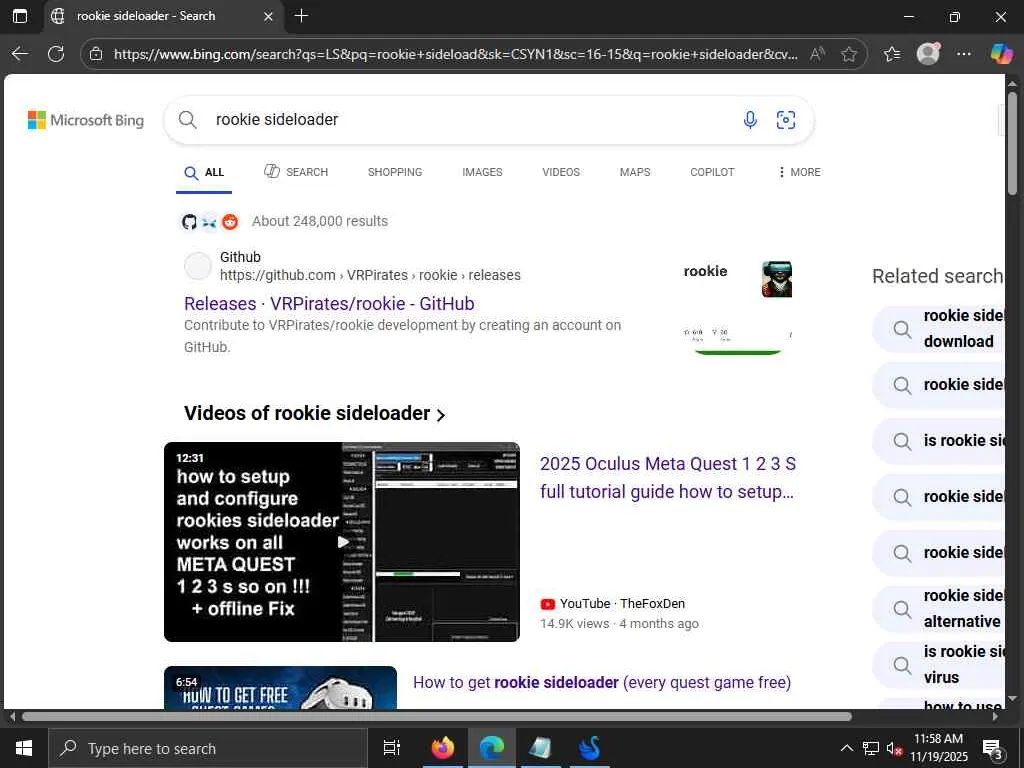This screenshot has height=768, width=1024.
Task: Start voice search with microphone icon
Action: (750, 120)
